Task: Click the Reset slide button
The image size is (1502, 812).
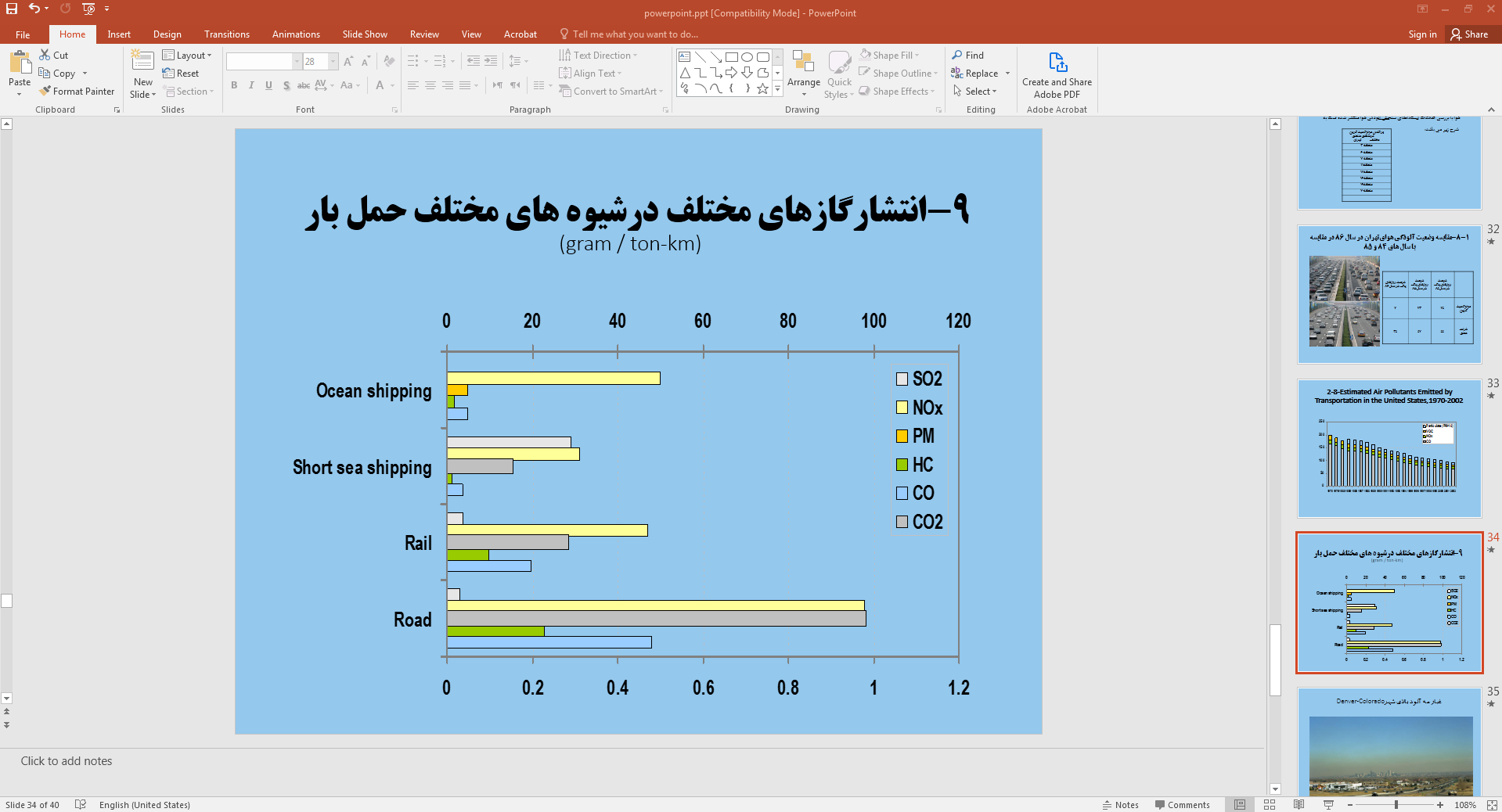Action: (181, 73)
